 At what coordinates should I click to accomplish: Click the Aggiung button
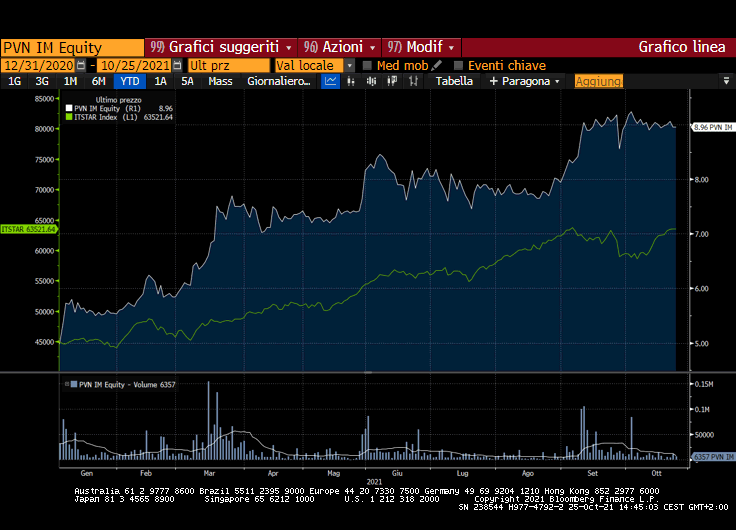pos(598,81)
